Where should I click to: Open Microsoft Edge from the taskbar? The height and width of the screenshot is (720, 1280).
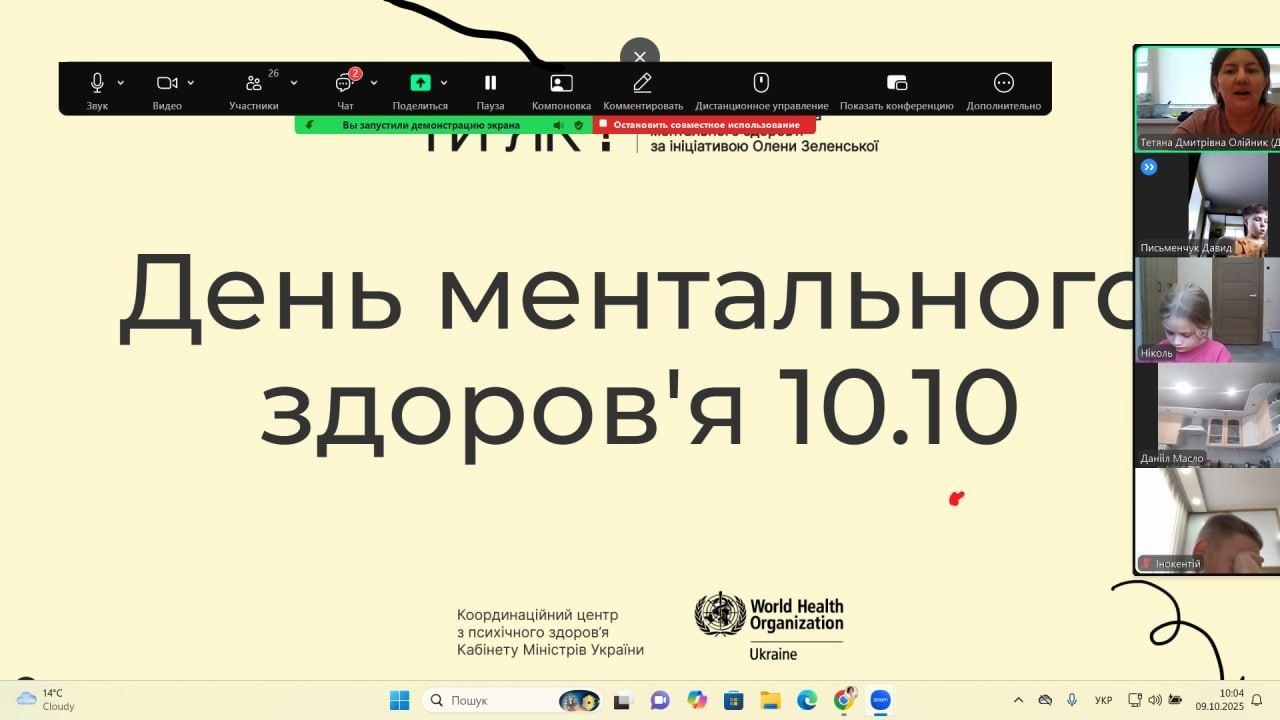pyautogui.click(x=806, y=700)
